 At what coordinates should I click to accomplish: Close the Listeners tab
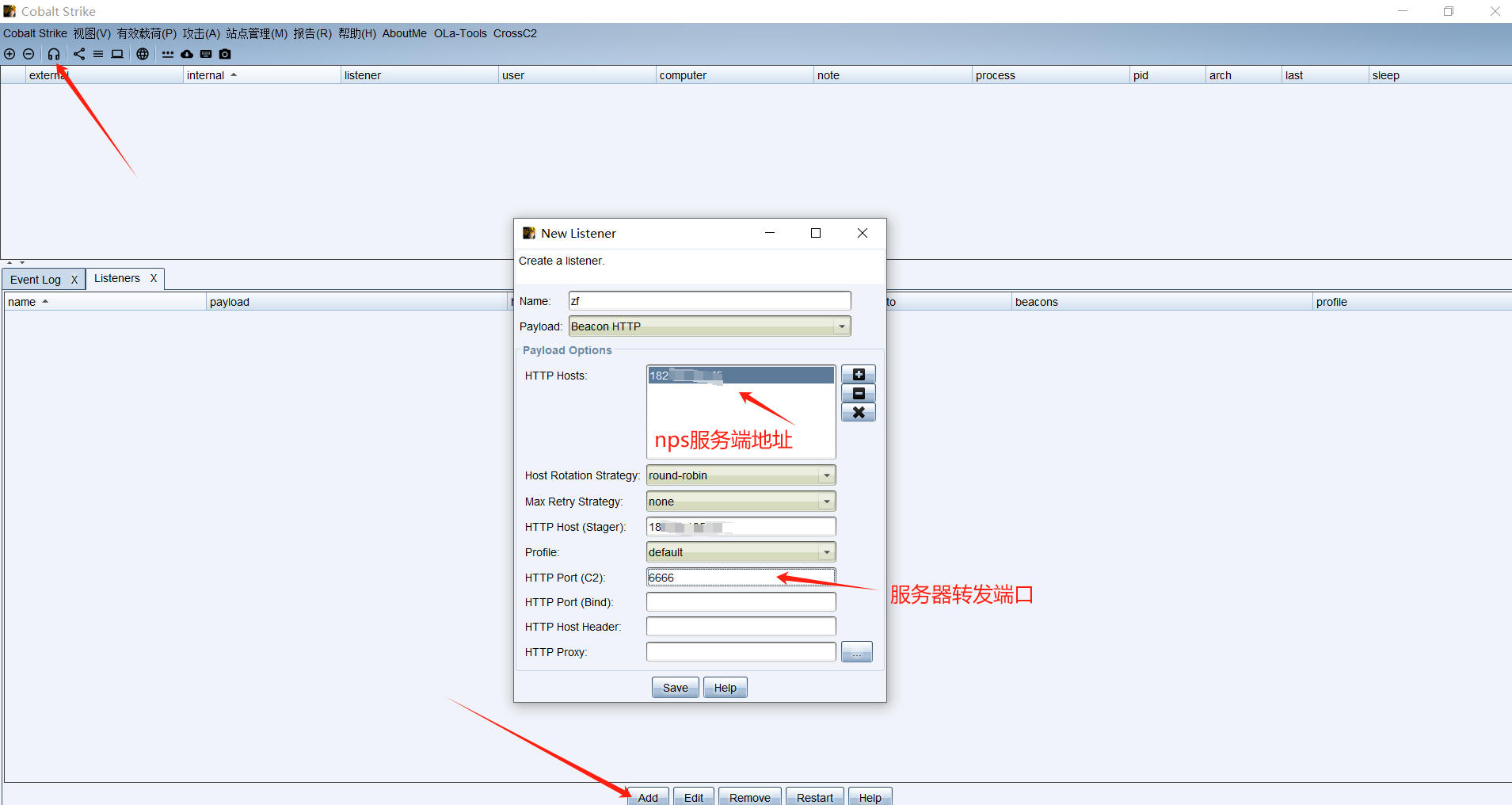pyautogui.click(x=154, y=278)
